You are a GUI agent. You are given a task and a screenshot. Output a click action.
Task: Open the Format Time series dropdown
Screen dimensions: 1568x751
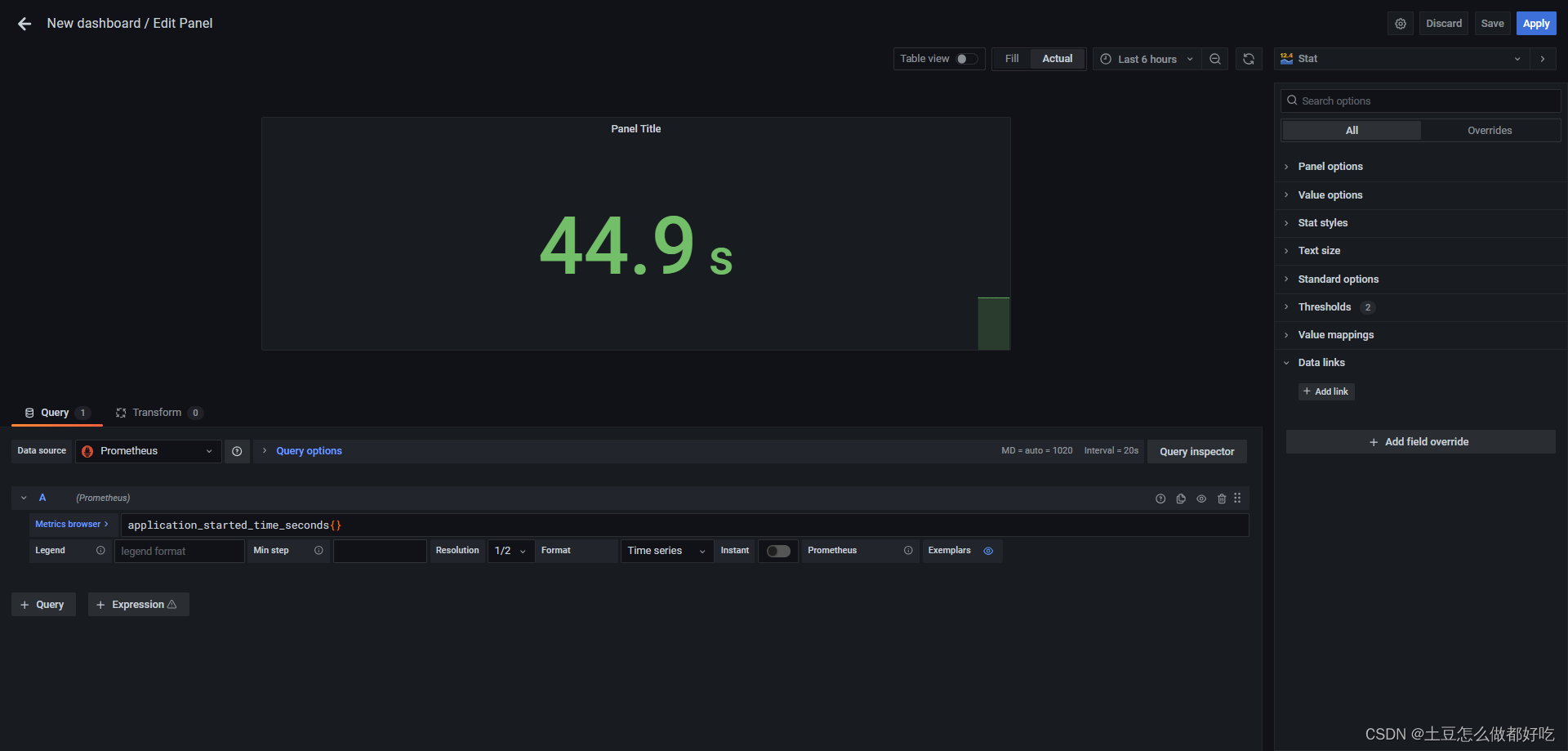[x=667, y=551]
